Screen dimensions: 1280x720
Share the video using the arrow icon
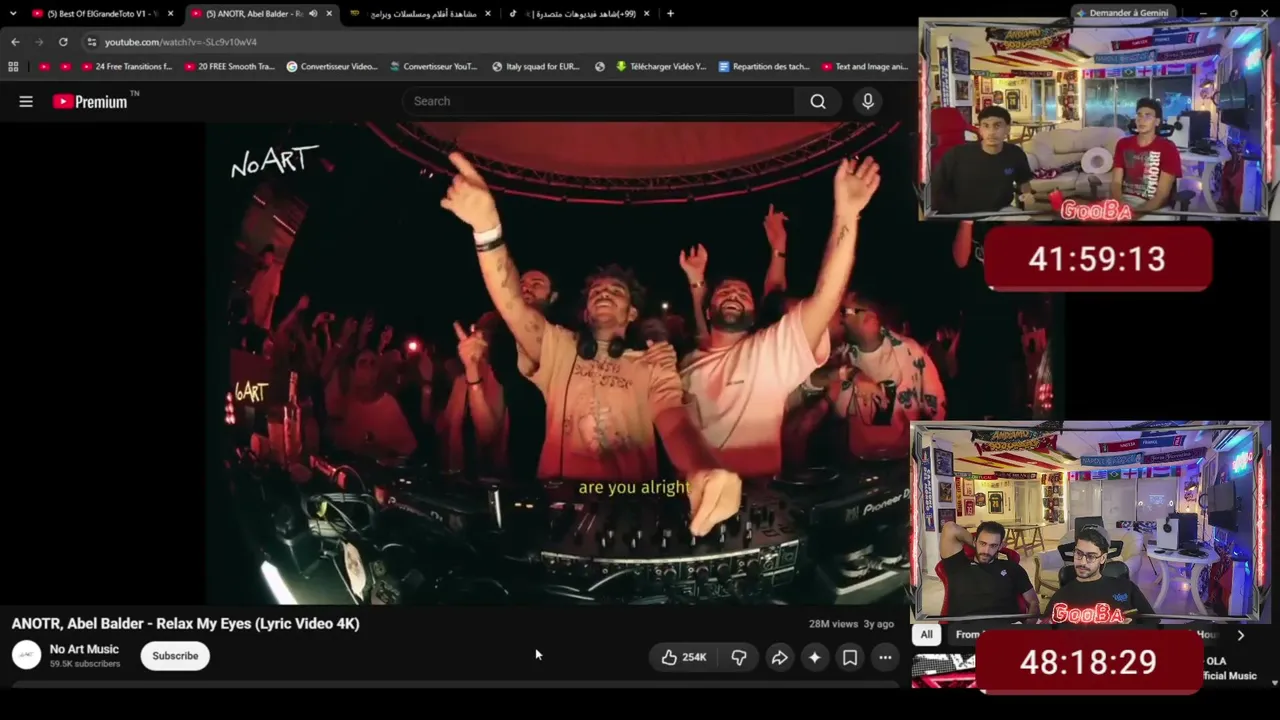click(779, 657)
